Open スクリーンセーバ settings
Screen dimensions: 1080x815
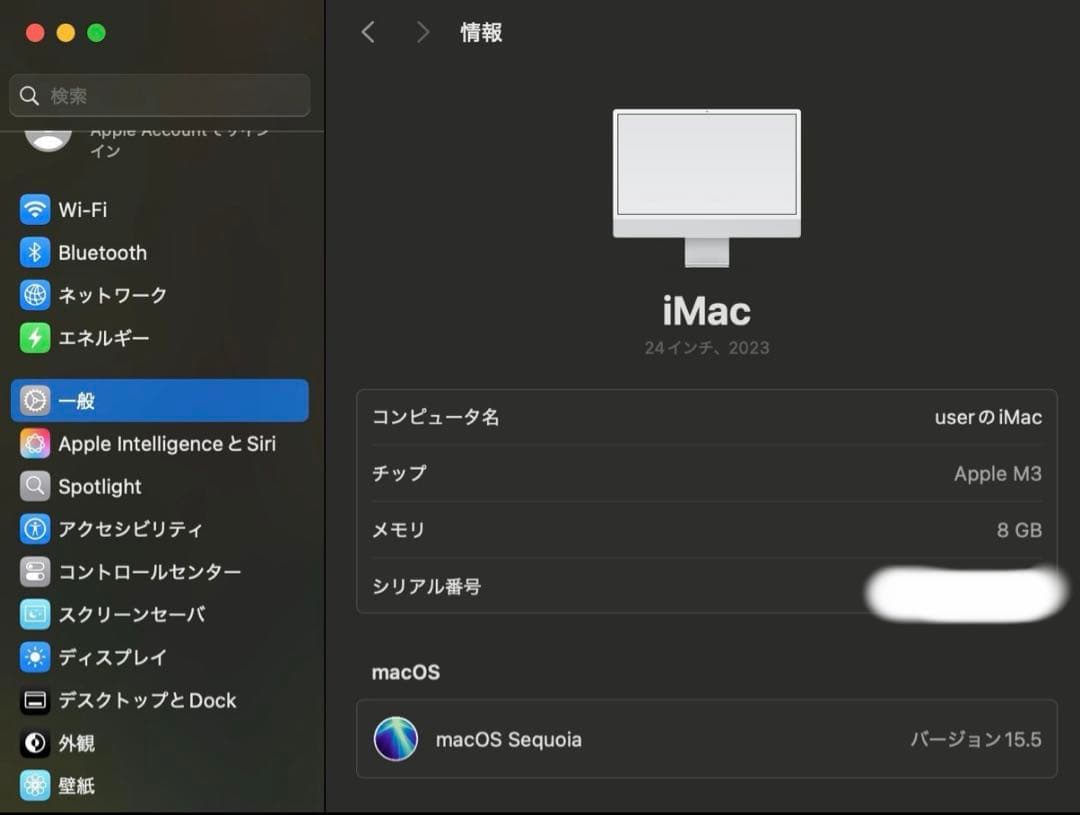point(130,614)
